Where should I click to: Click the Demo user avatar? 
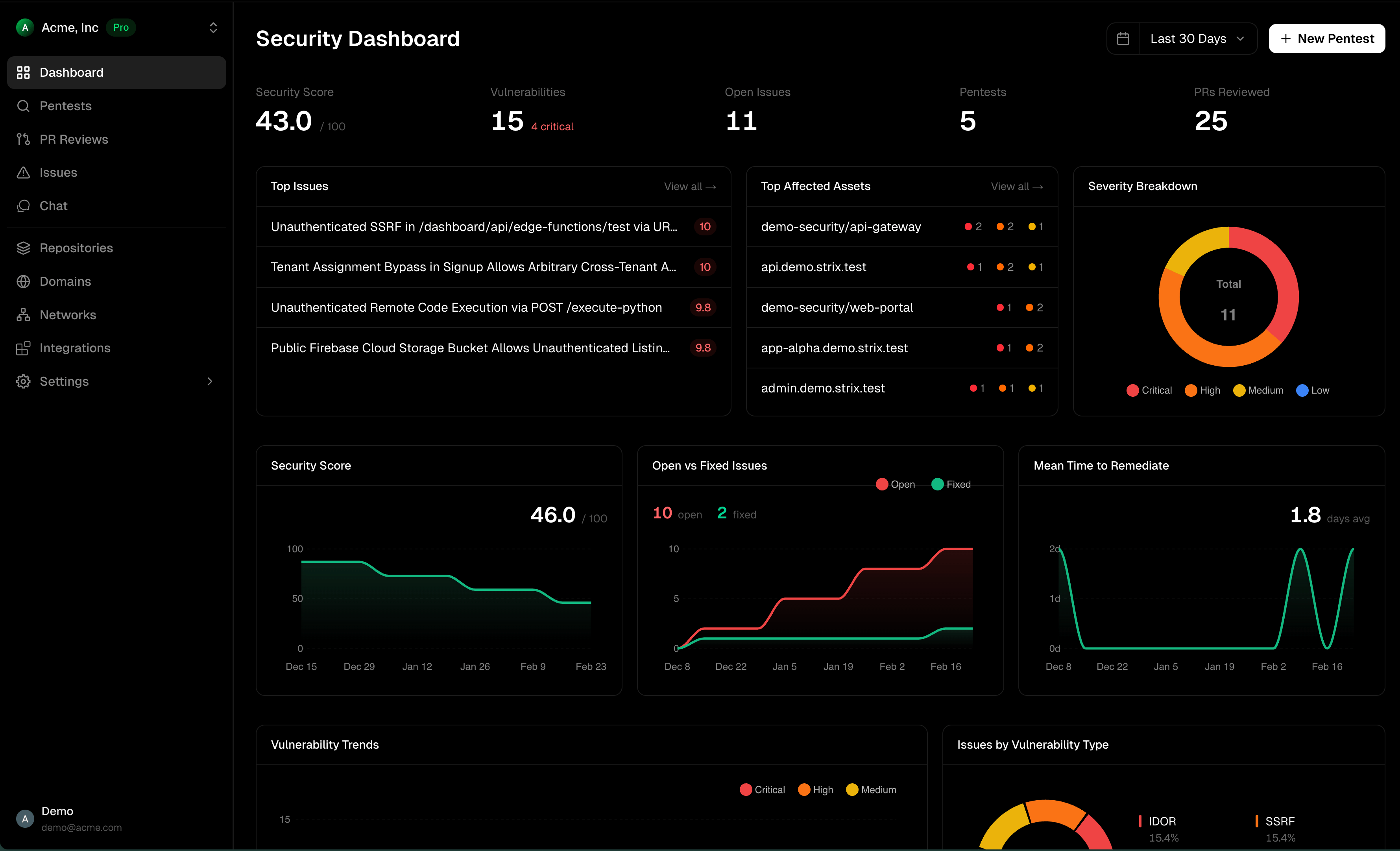[25, 819]
